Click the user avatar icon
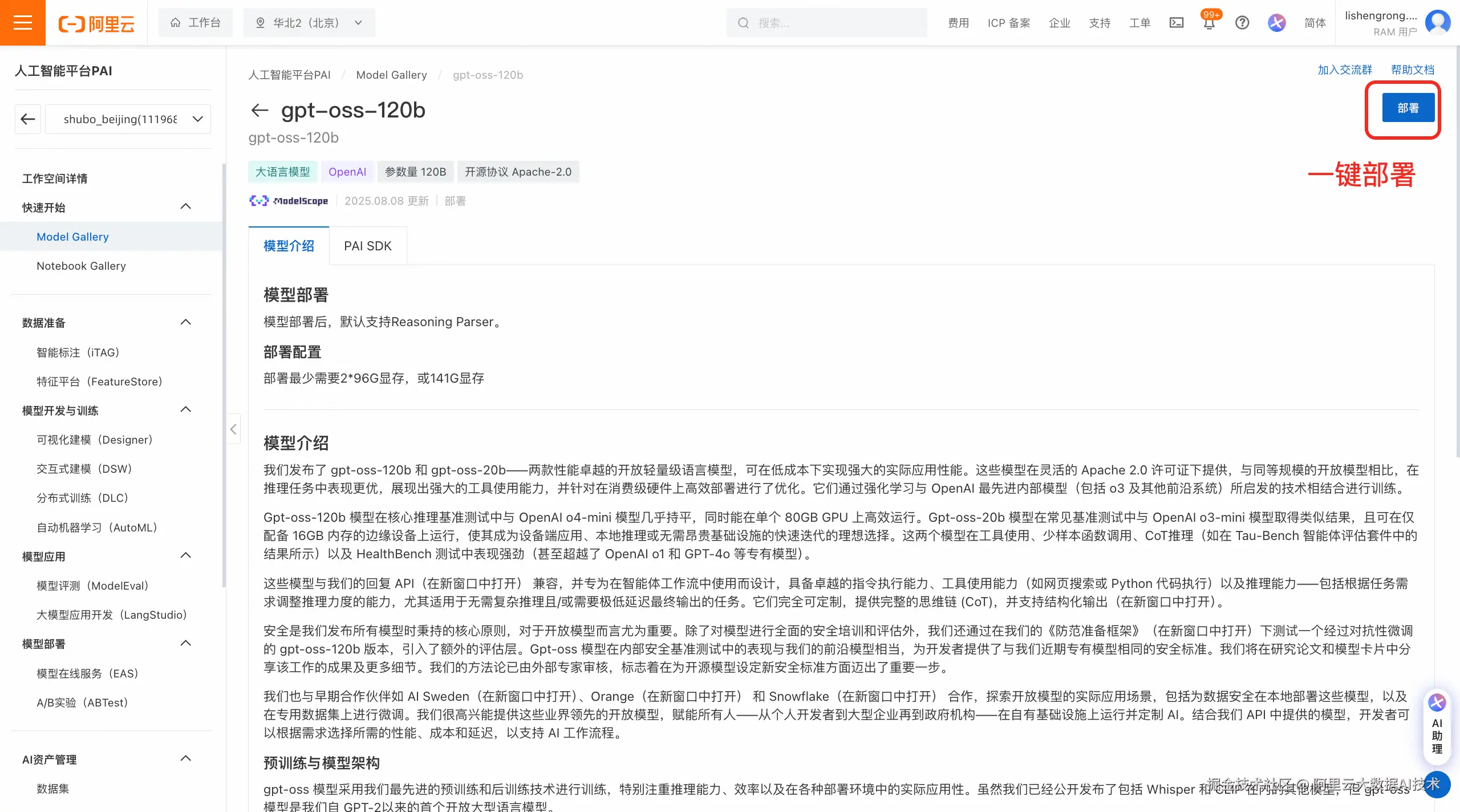 (1437, 23)
